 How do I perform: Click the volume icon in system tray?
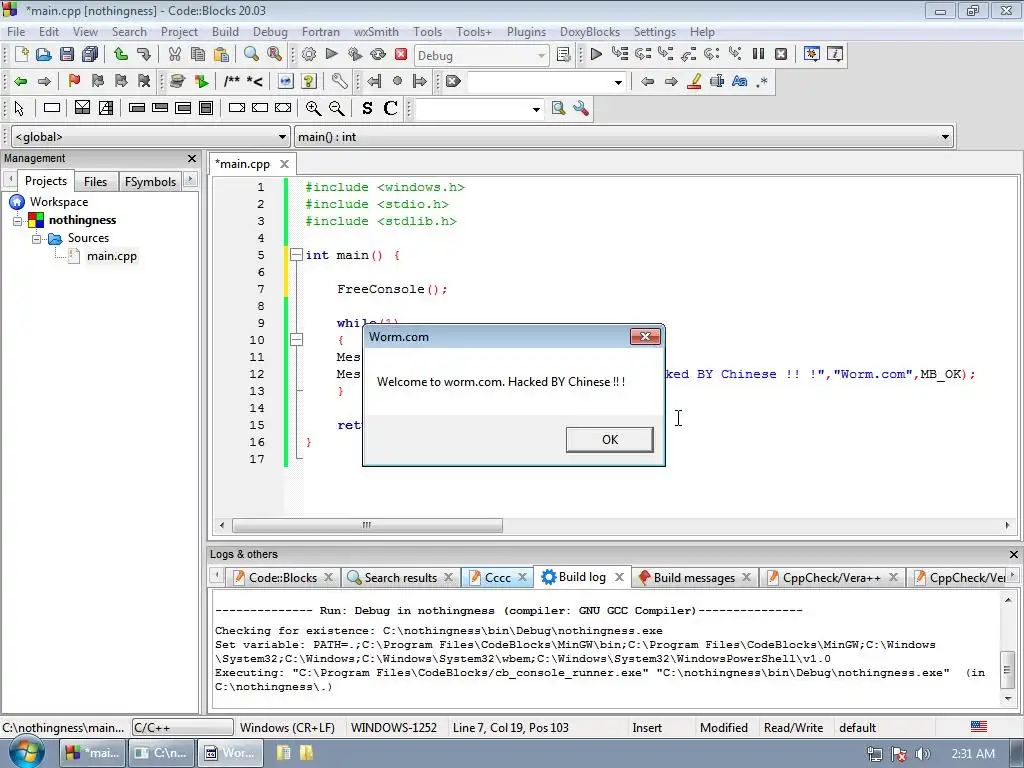point(923,754)
